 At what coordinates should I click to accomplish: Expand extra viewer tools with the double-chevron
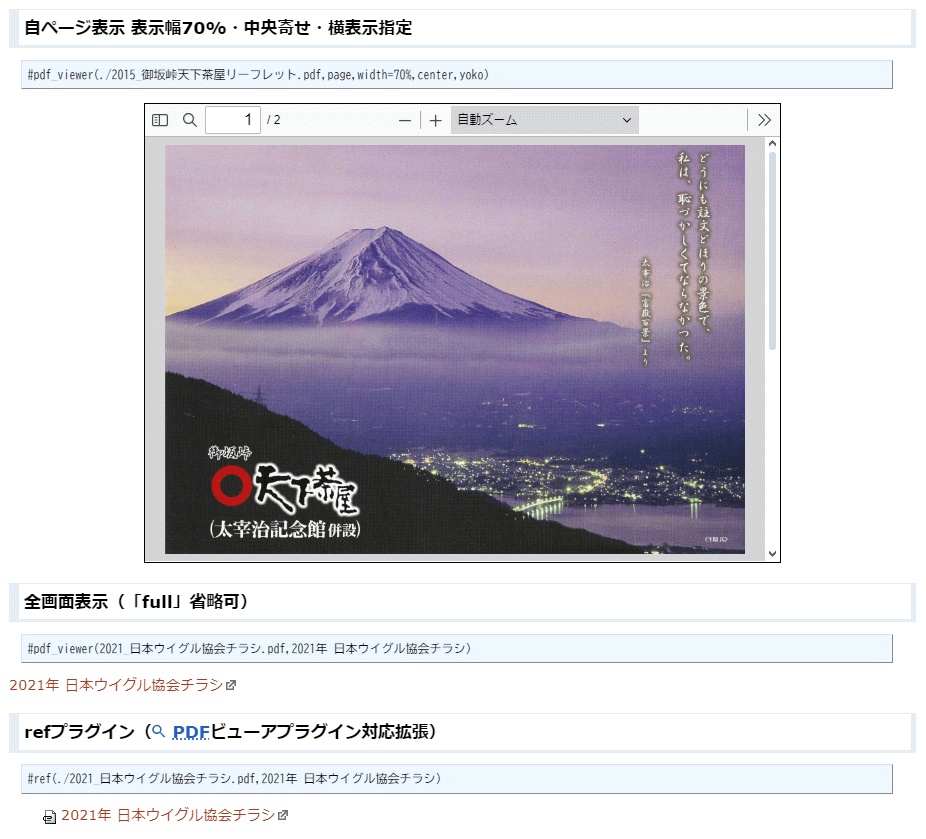764,119
